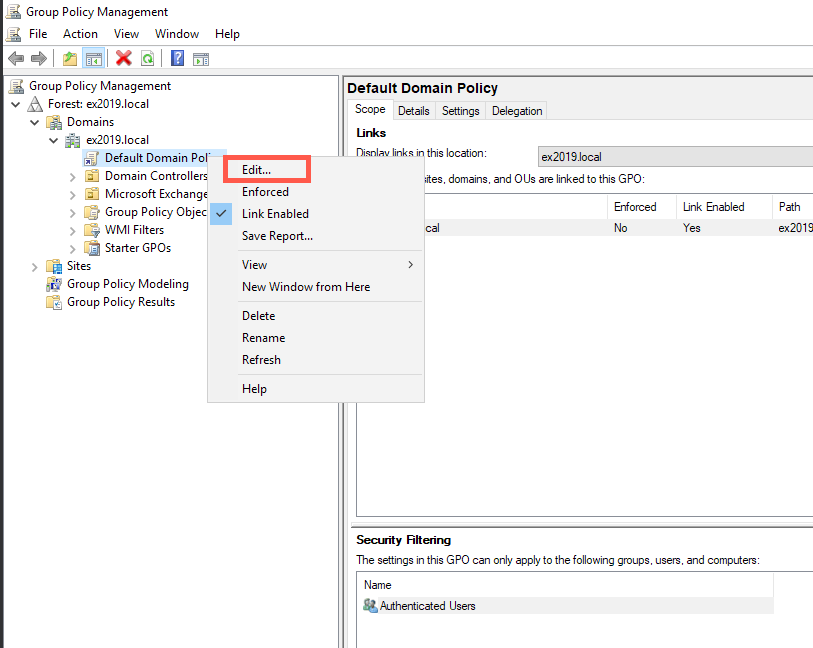Click the Show/Hide Action Pane icon

click(x=201, y=59)
